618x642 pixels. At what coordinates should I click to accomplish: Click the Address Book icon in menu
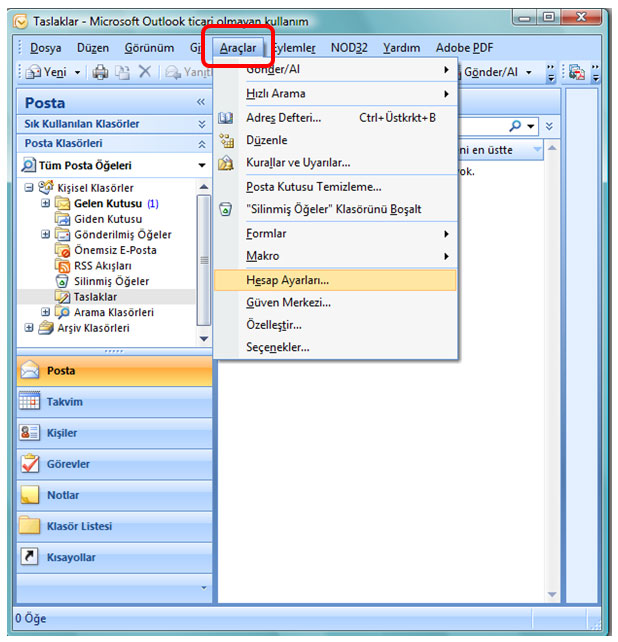coord(225,118)
